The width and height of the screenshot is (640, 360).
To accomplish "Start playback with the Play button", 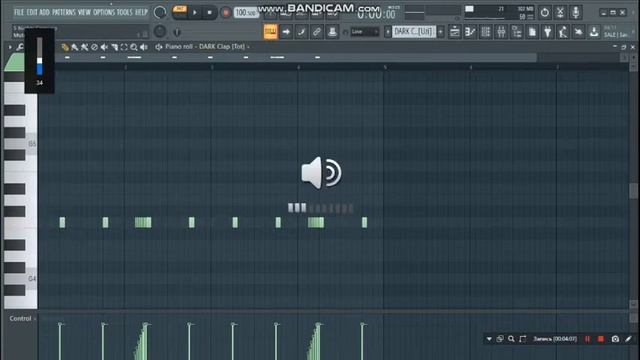I will point(195,13).
